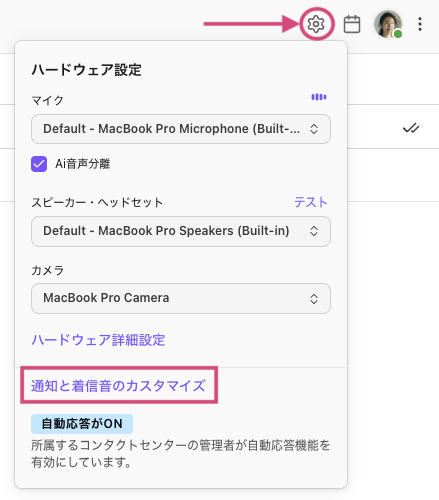Viewport: 439px width, 500px height.
Task: Toggle the Ai音声分離 checkbox
Action: pyautogui.click(x=39, y=164)
